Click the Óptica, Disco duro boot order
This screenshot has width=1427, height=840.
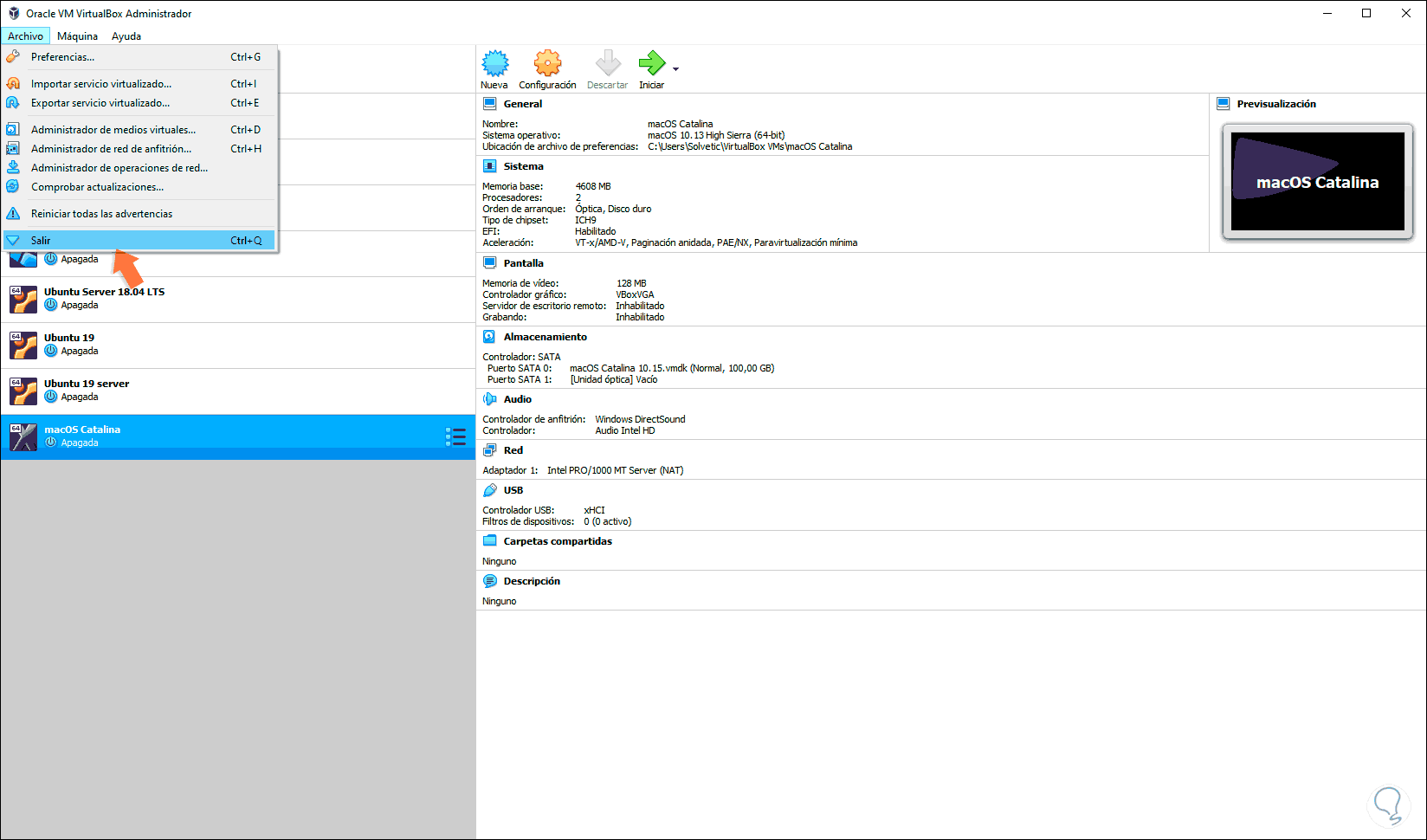pos(613,209)
